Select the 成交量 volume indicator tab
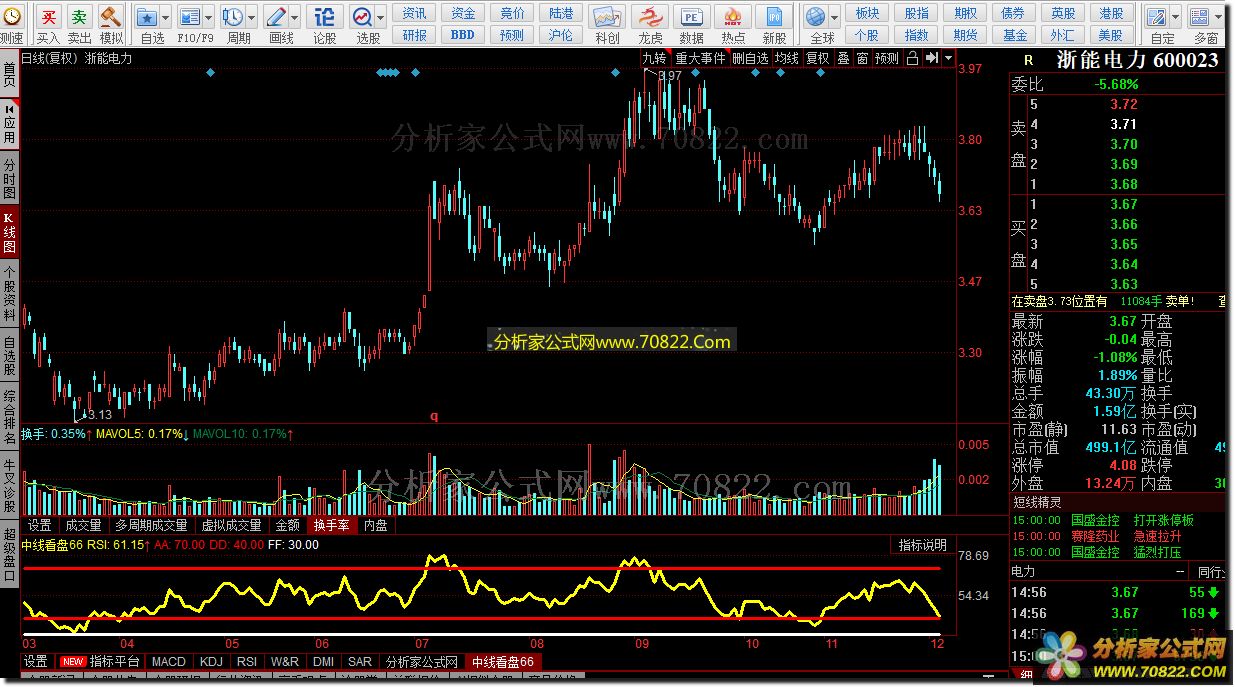 pos(83,525)
